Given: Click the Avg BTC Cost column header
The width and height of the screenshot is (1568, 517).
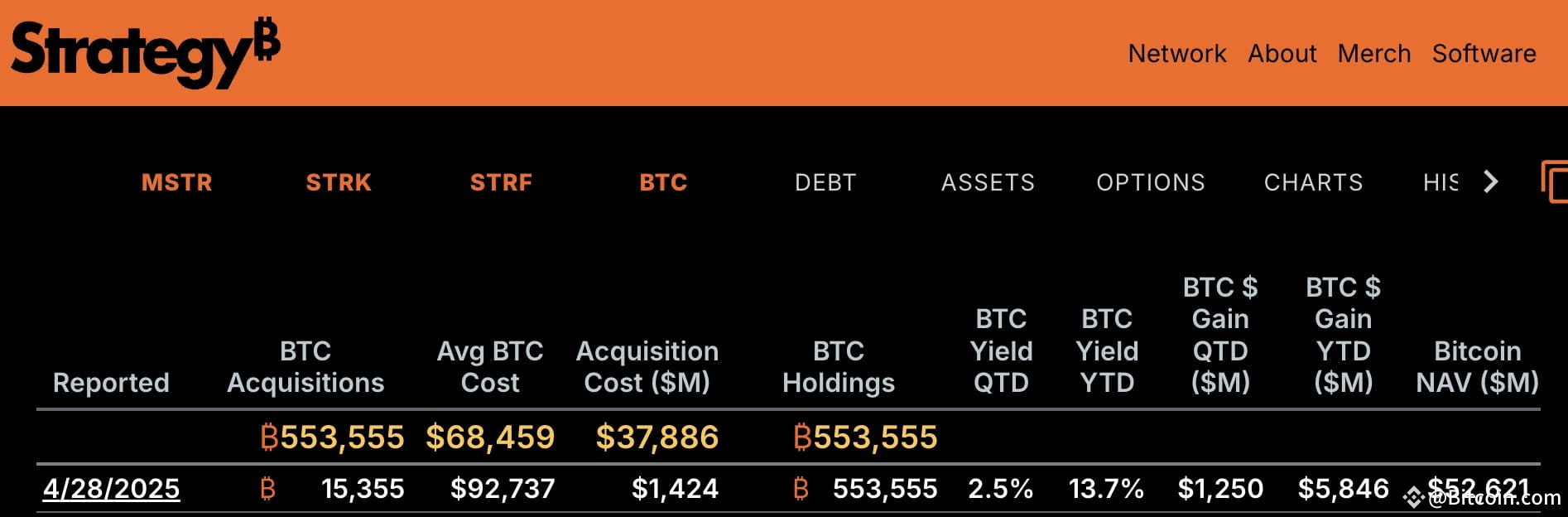Looking at the screenshot, I should [x=490, y=367].
